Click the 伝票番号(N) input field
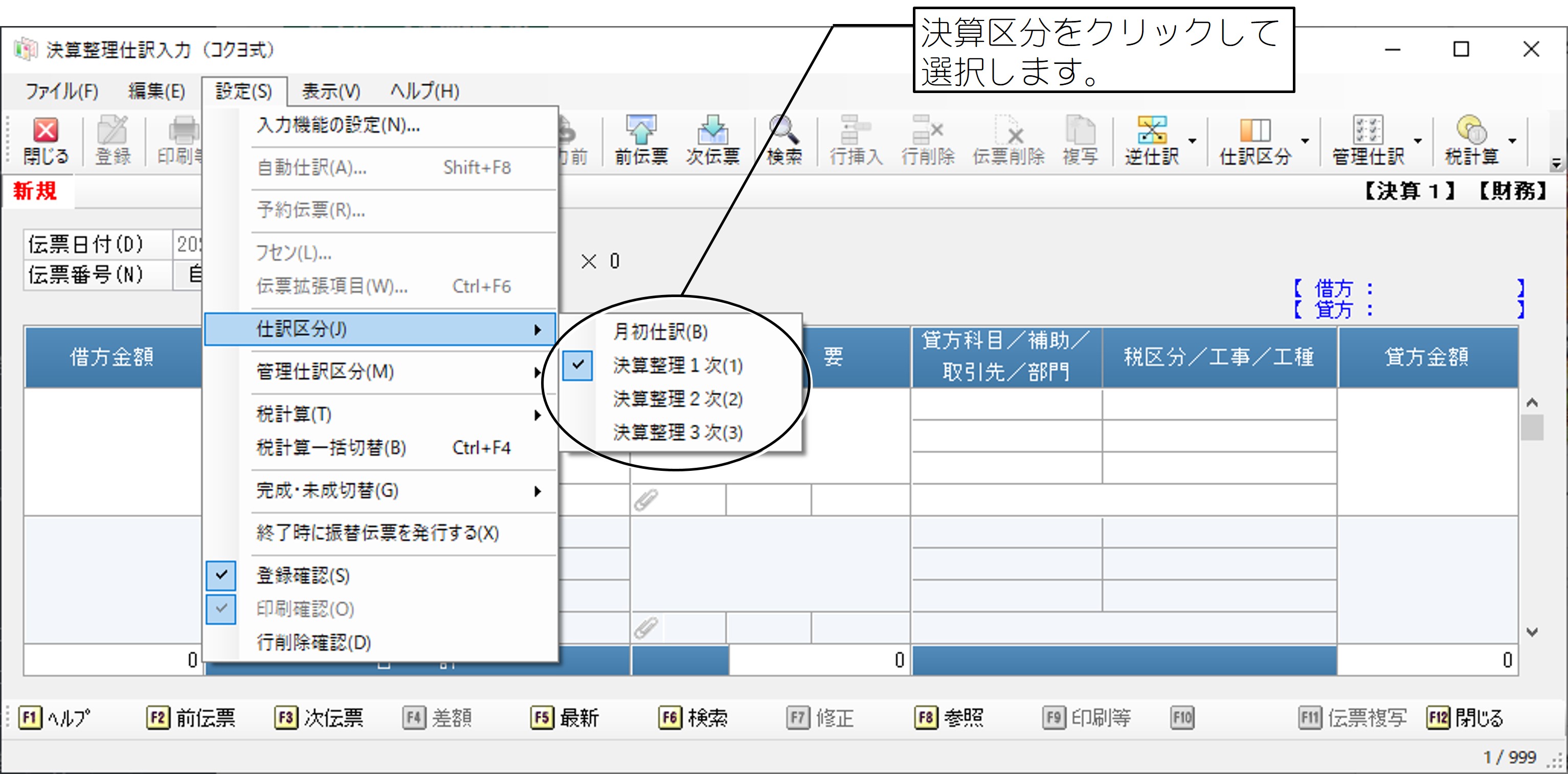Screen dimensions: 1568x774 188,275
